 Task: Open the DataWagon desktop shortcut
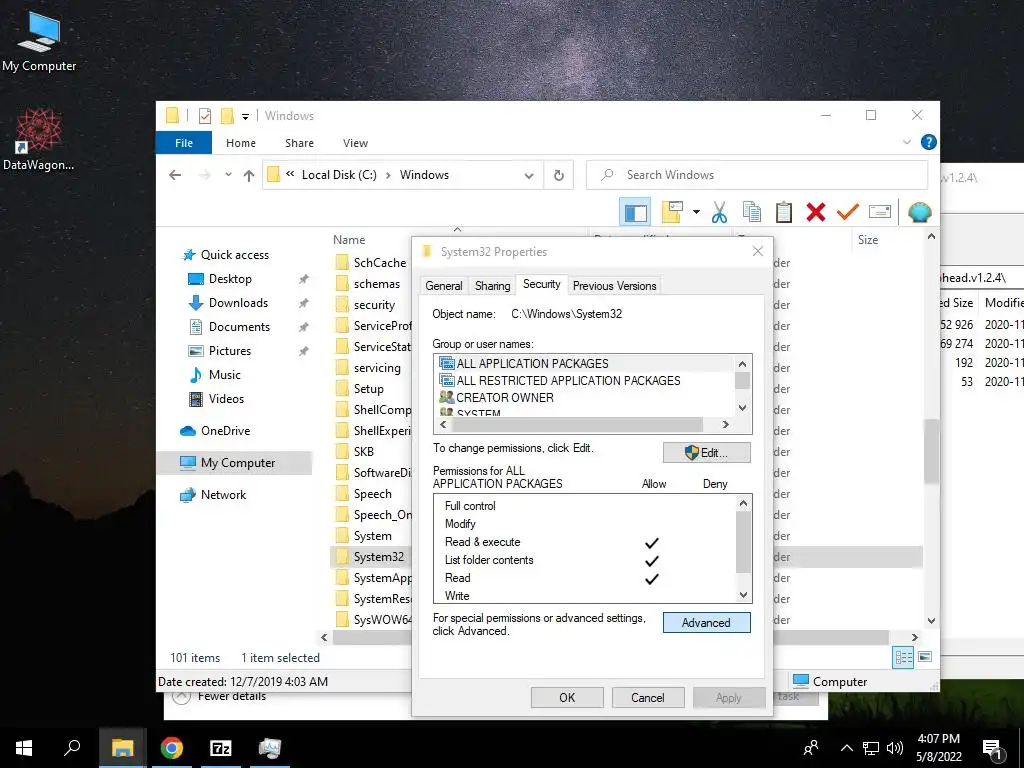click(x=39, y=139)
